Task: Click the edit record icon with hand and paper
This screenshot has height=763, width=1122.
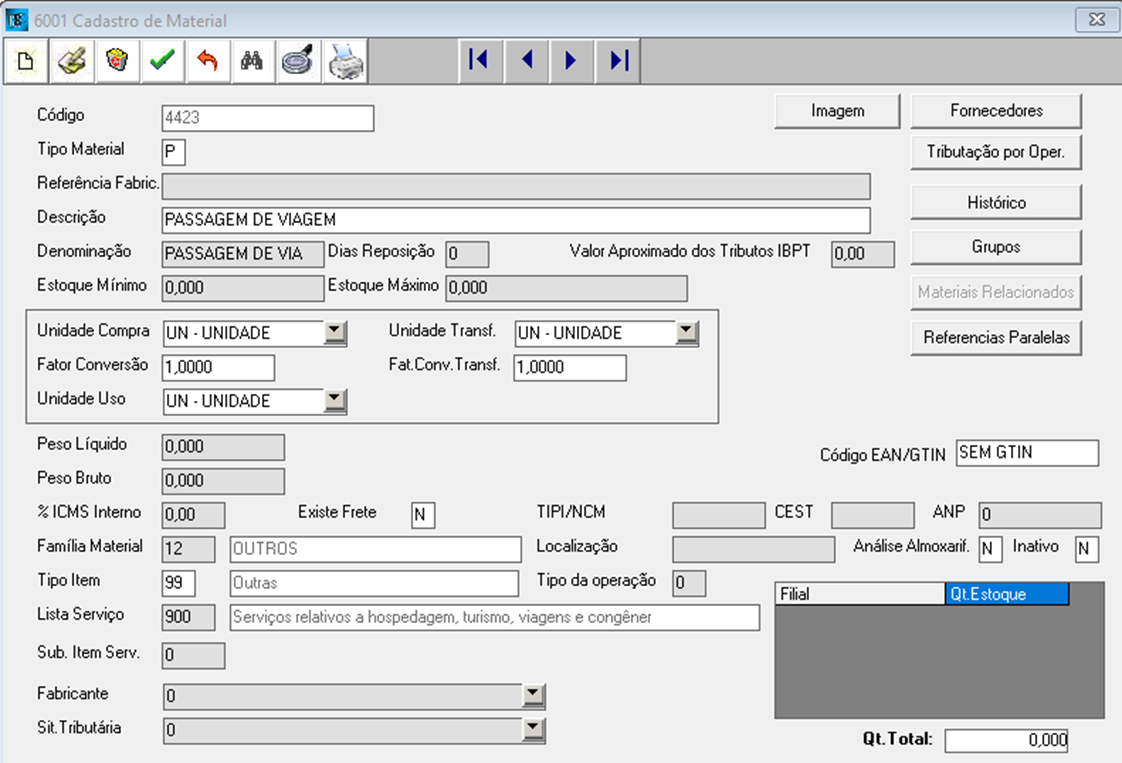Action: (72, 61)
